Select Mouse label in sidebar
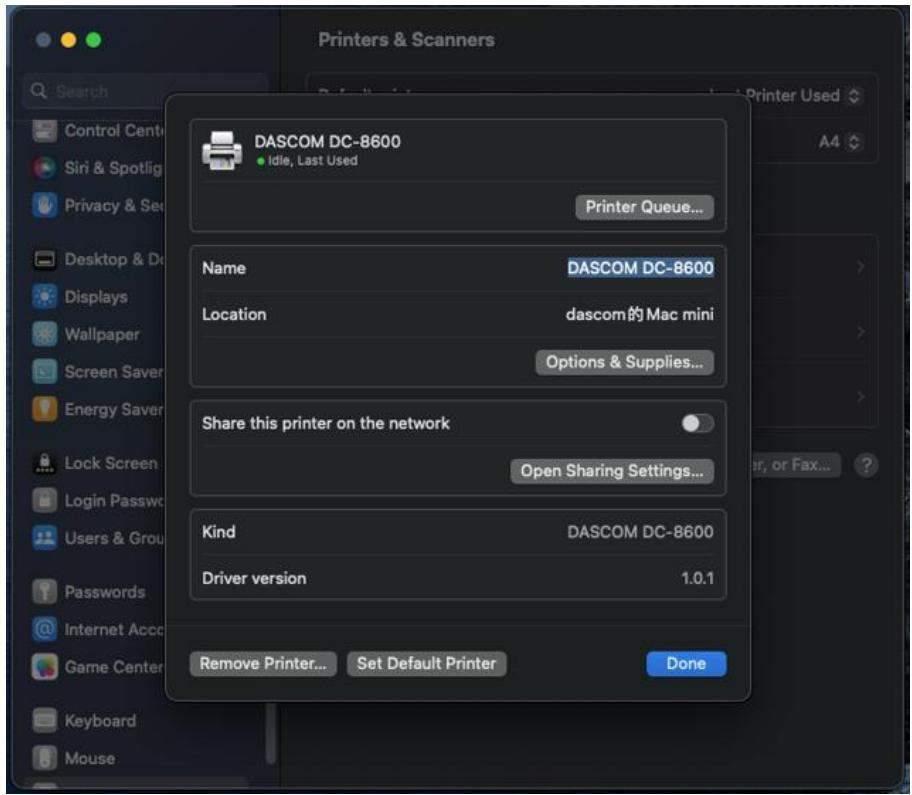 [x=90, y=758]
